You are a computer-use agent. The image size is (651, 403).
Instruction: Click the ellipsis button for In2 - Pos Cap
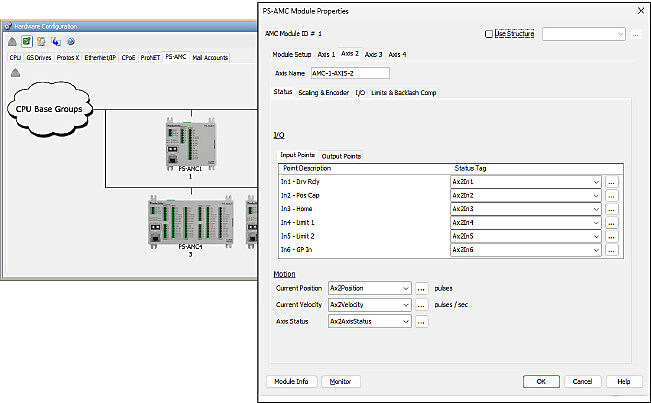coord(612,195)
